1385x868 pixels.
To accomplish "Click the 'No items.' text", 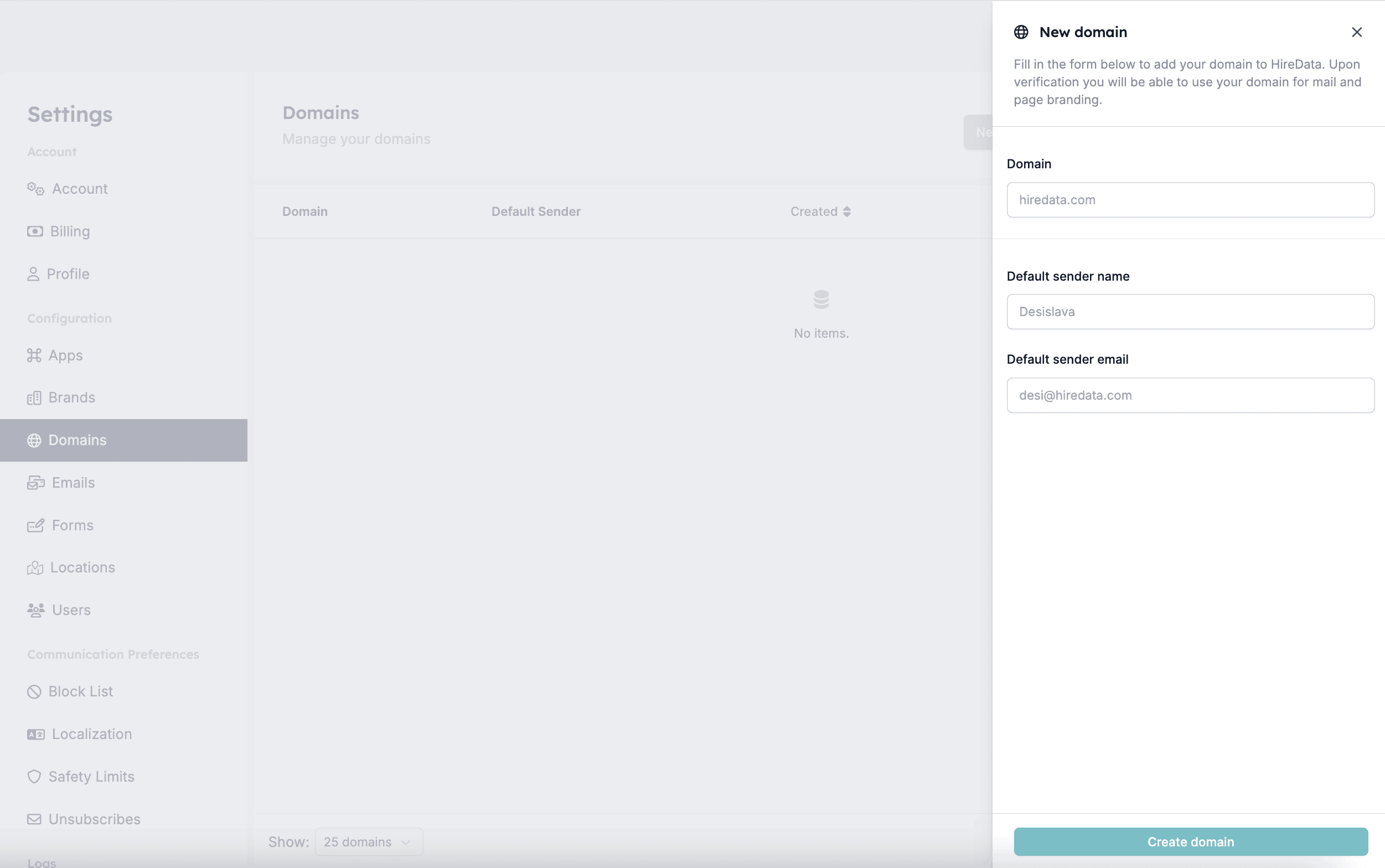I will point(821,334).
